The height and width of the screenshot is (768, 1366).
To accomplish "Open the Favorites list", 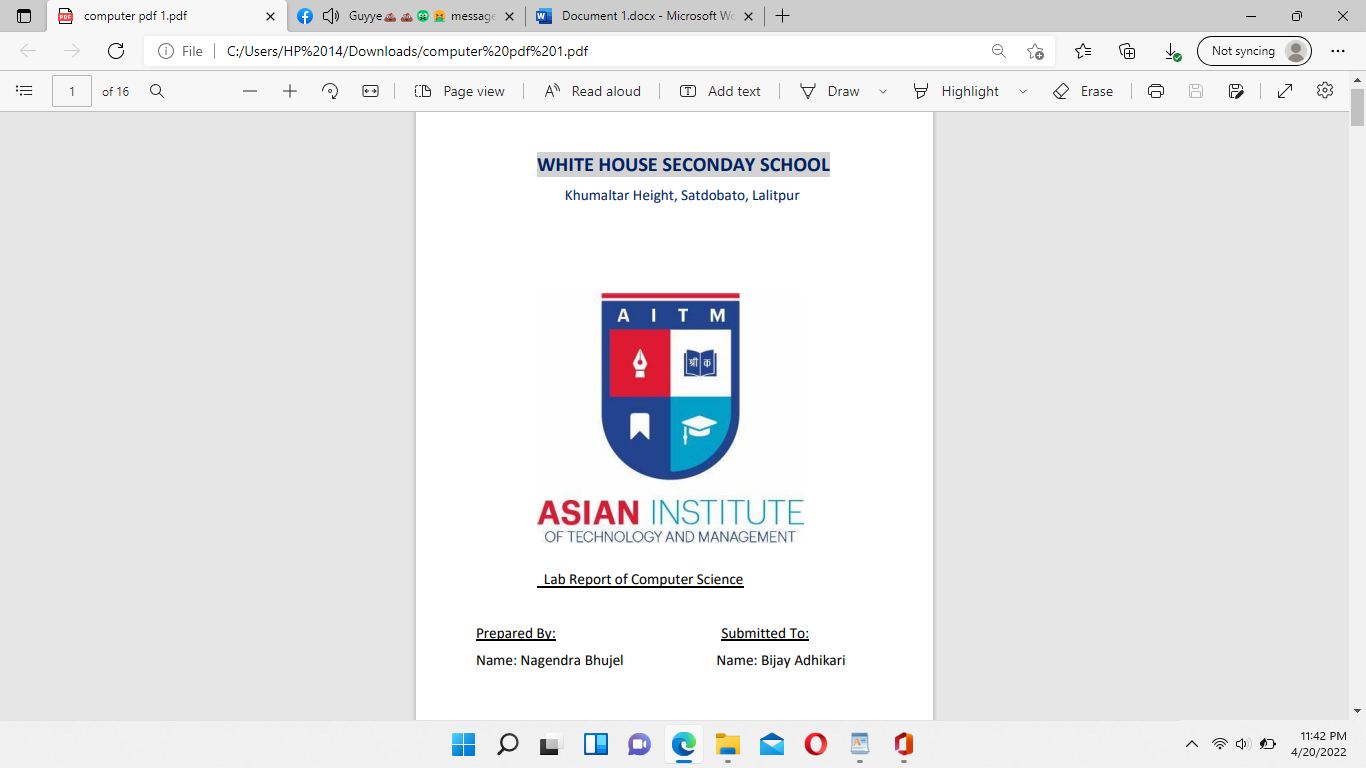I will tap(1083, 51).
